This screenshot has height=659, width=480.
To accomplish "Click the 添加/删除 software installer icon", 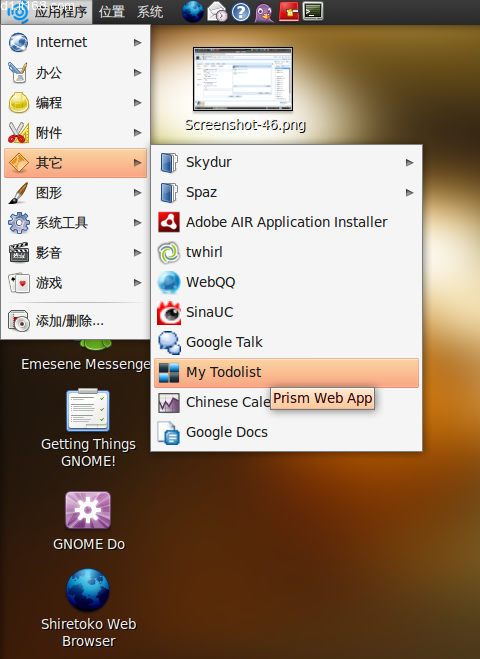I will [18, 321].
